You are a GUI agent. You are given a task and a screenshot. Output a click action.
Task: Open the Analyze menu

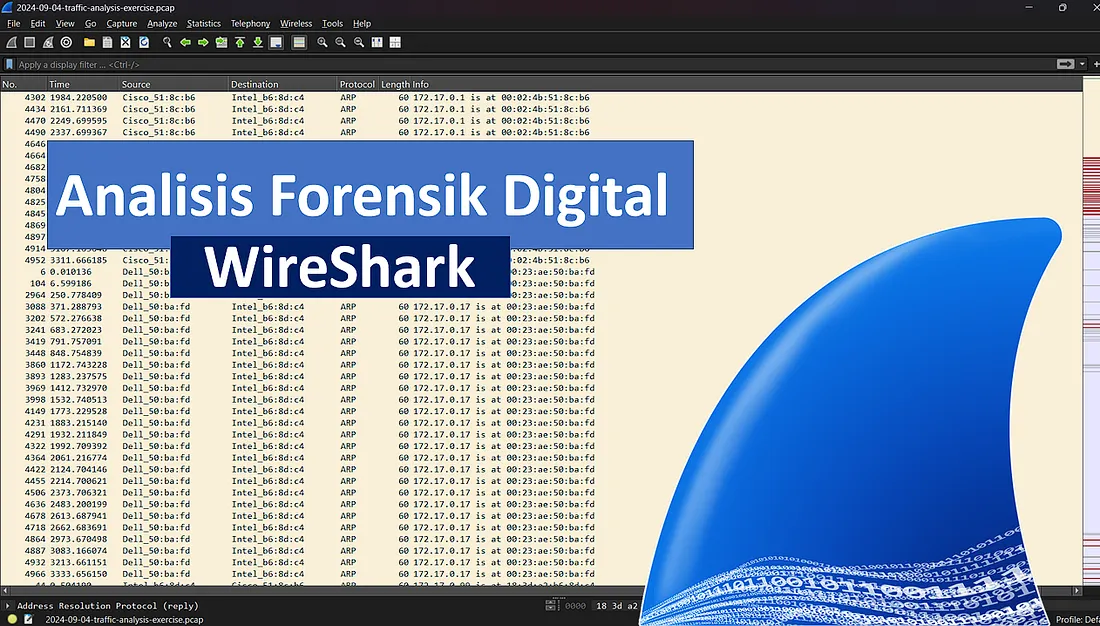[162, 23]
